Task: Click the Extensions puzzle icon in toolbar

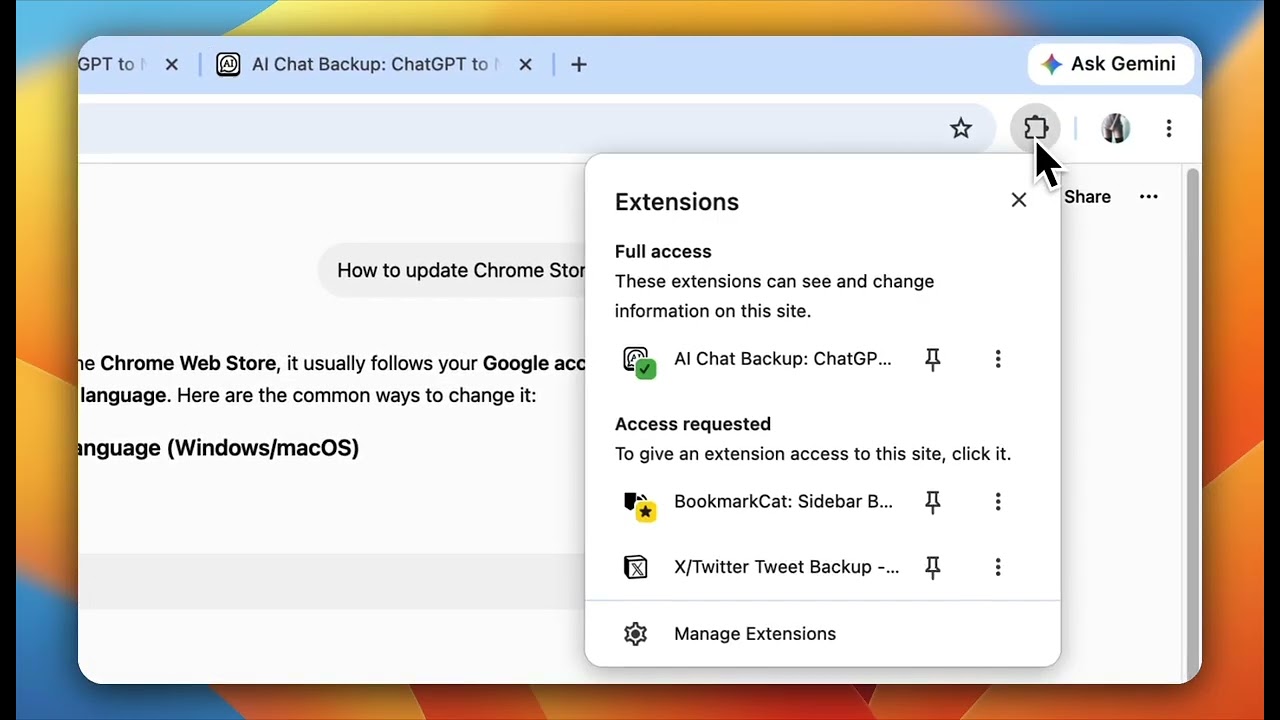Action: pos(1035,128)
